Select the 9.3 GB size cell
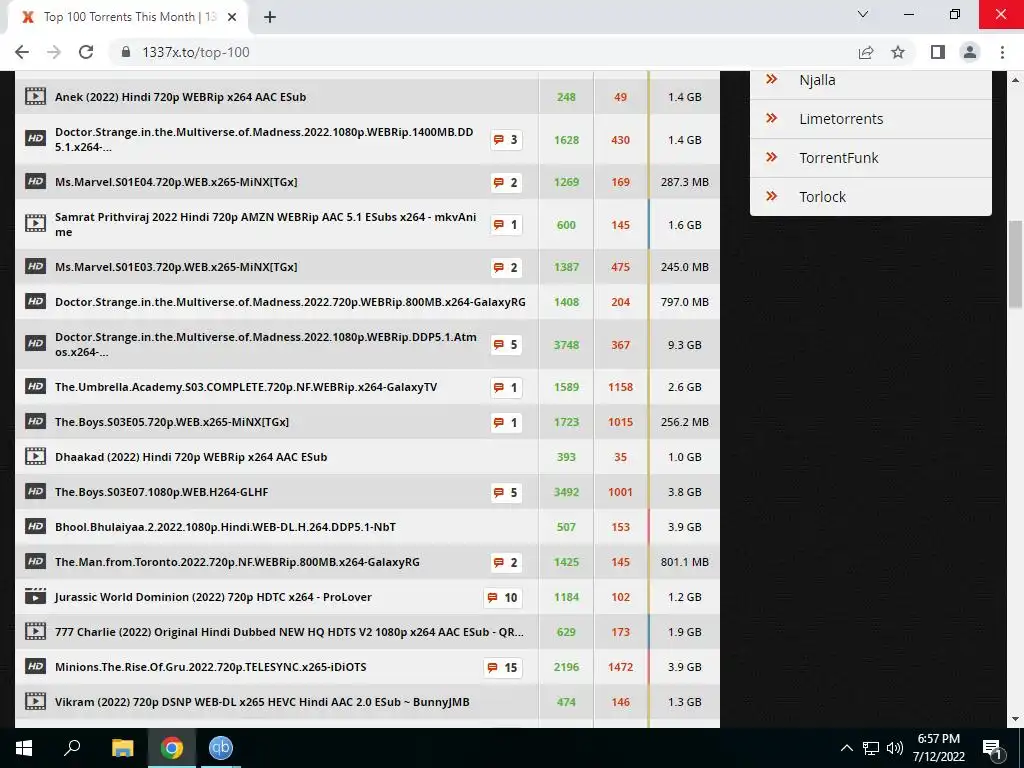 point(684,345)
